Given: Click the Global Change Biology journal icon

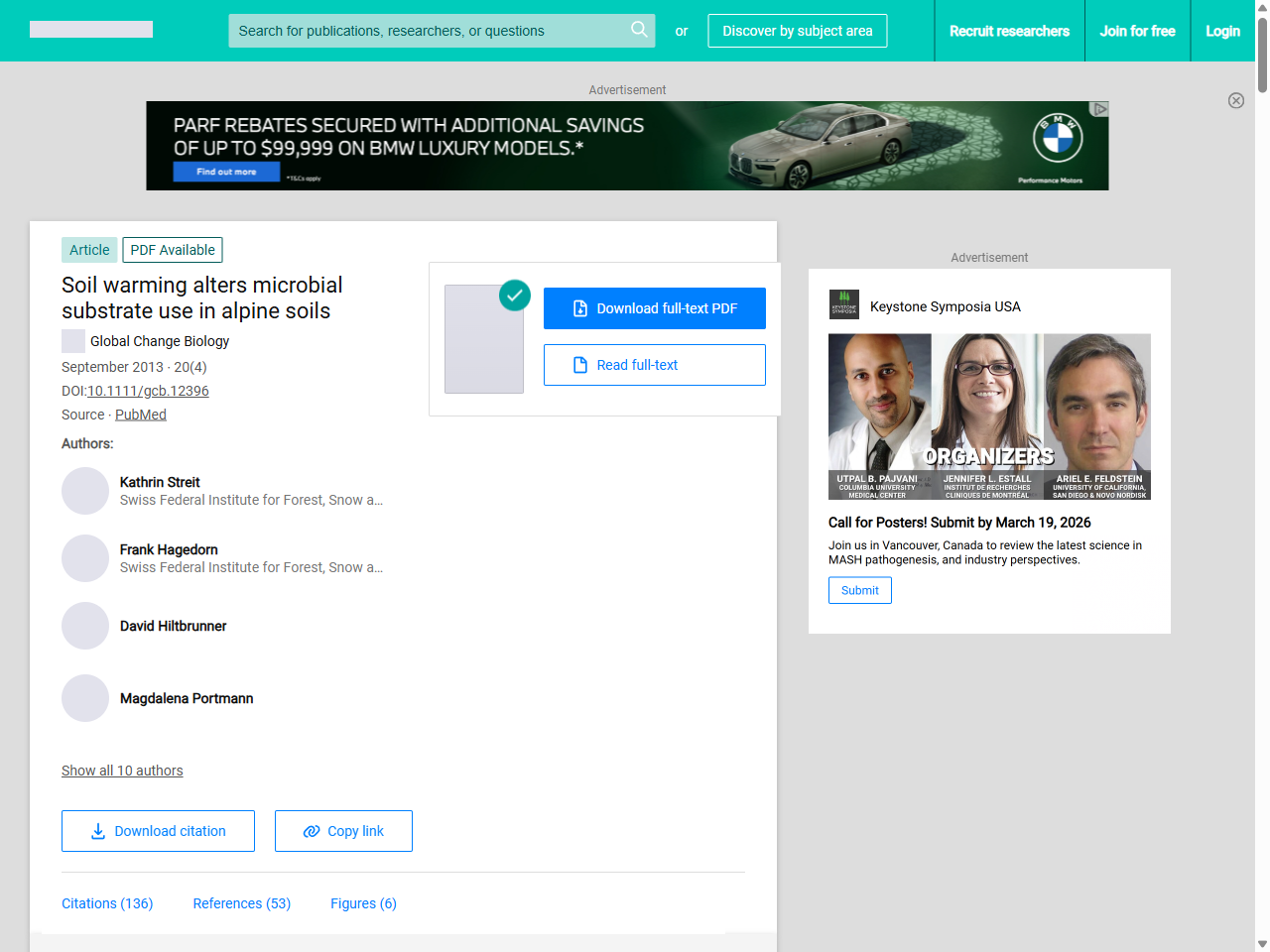Looking at the screenshot, I should (x=73, y=341).
